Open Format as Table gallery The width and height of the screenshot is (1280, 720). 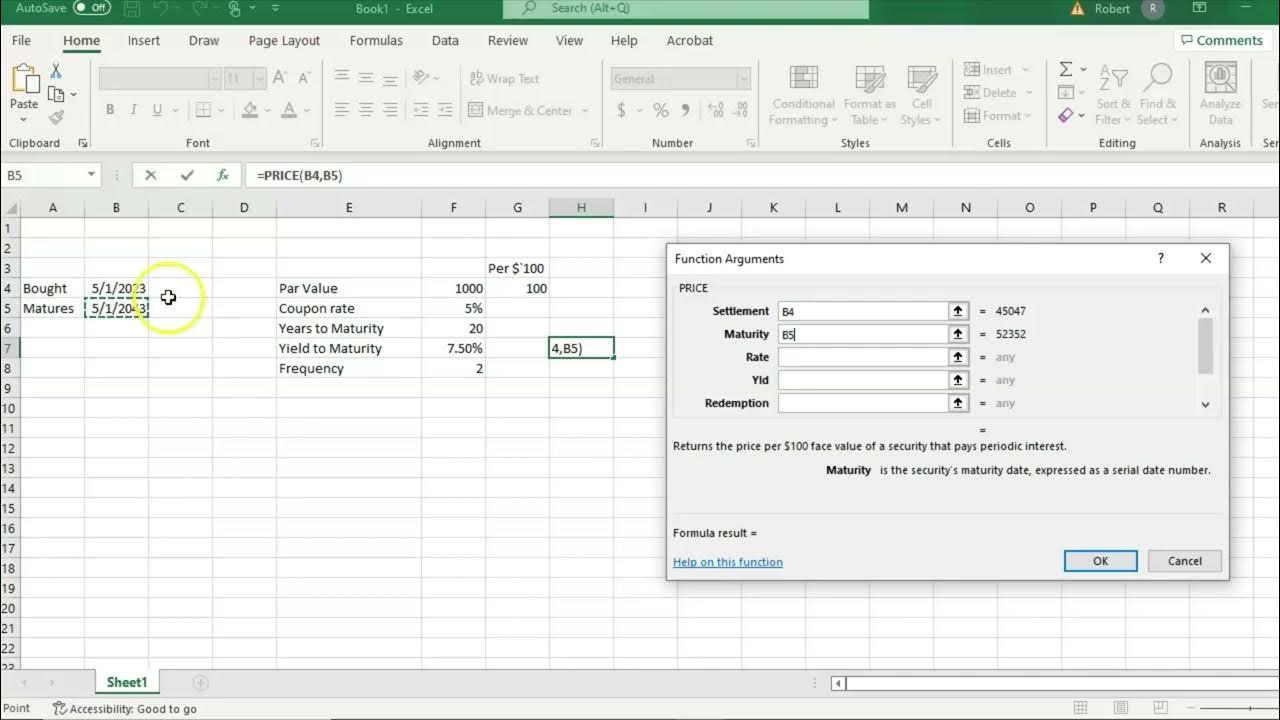[869, 96]
